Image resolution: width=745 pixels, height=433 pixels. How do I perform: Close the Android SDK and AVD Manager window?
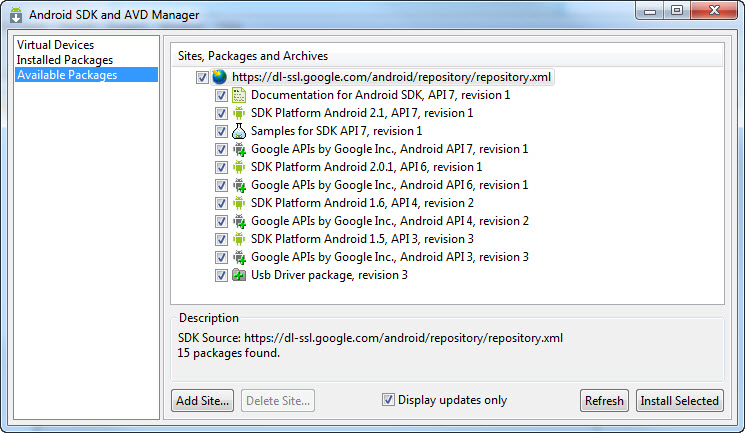714,11
